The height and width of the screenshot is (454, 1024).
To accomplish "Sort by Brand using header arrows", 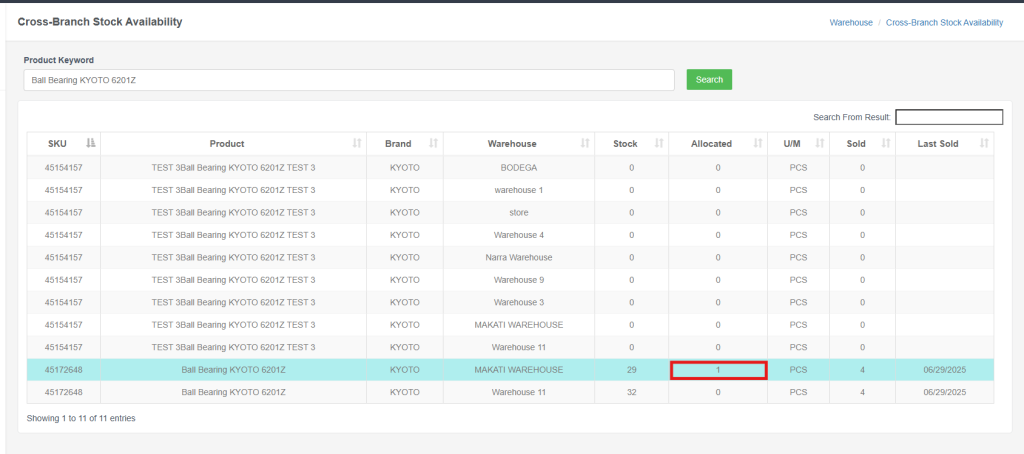I will coord(433,144).
